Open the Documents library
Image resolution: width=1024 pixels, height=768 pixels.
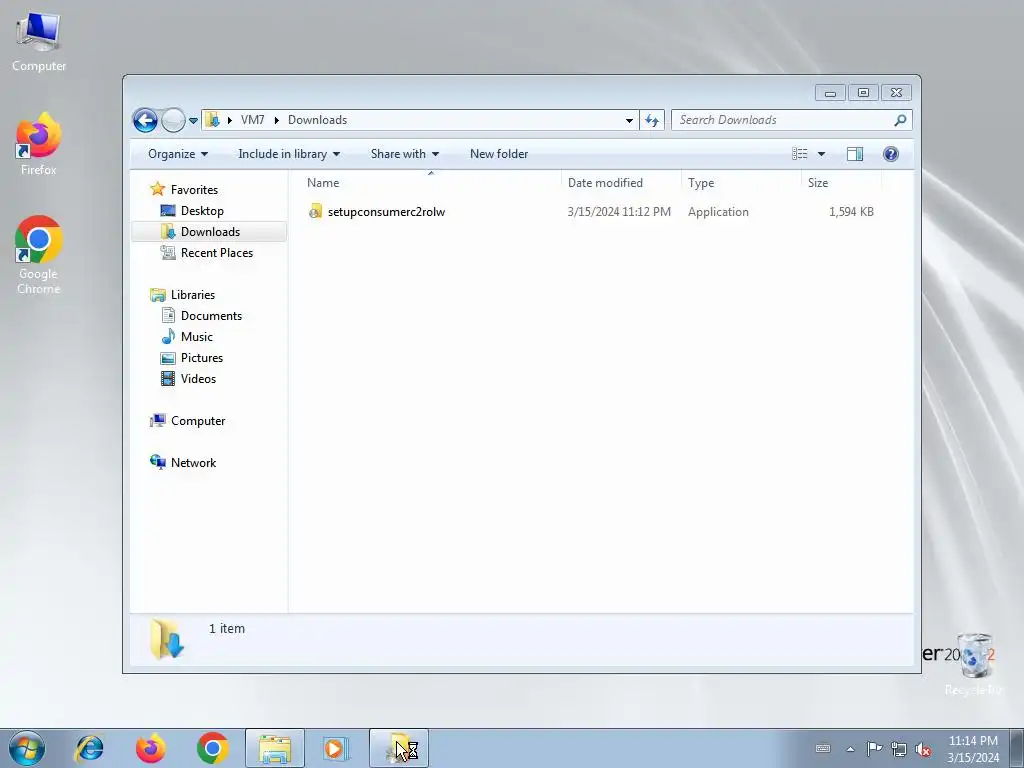[211, 315]
